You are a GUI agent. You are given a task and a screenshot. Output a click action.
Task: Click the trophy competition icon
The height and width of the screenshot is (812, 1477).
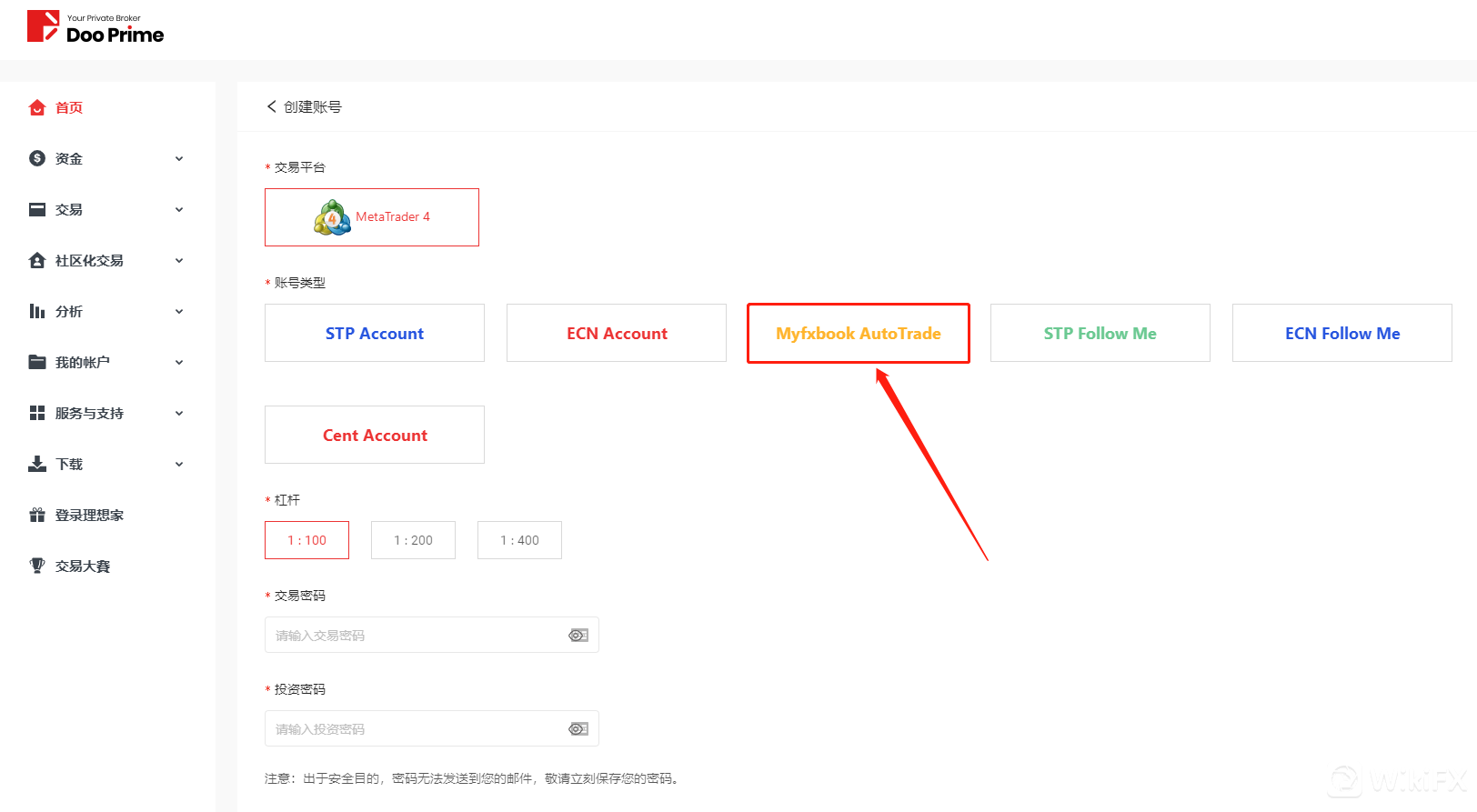point(37,566)
